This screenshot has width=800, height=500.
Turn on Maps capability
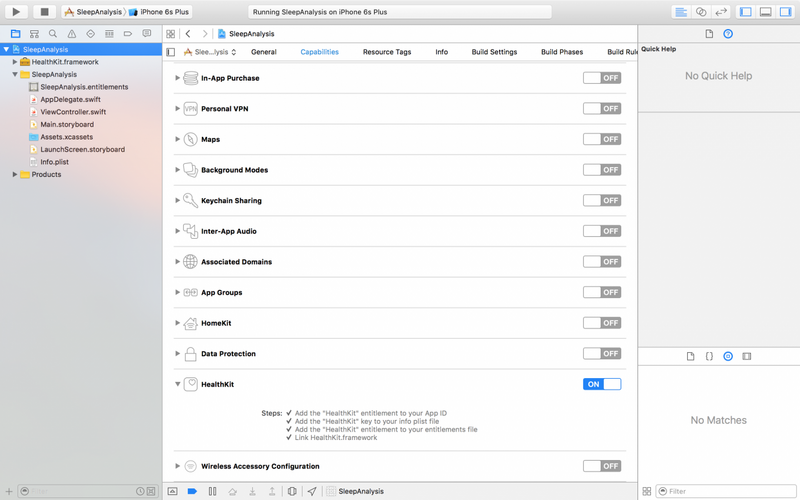click(602, 139)
